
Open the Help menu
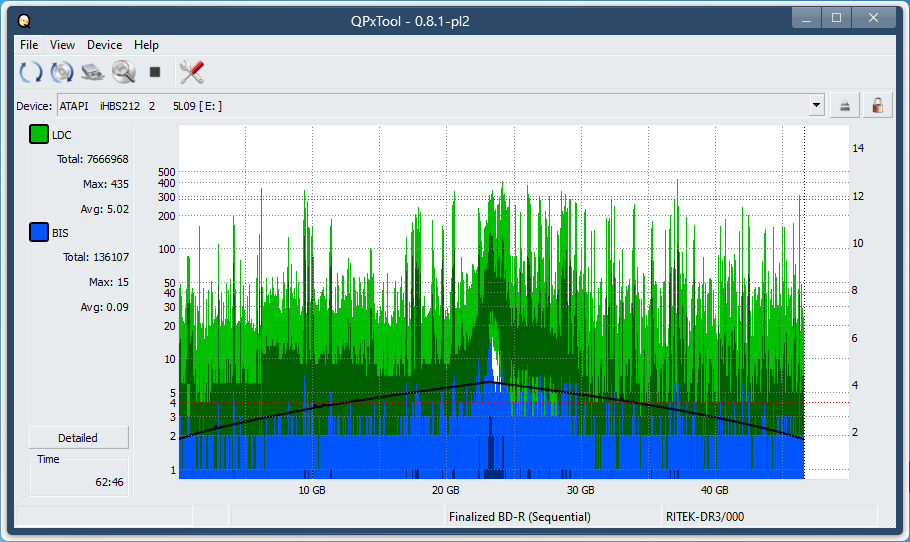pyautogui.click(x=146, y=45)
